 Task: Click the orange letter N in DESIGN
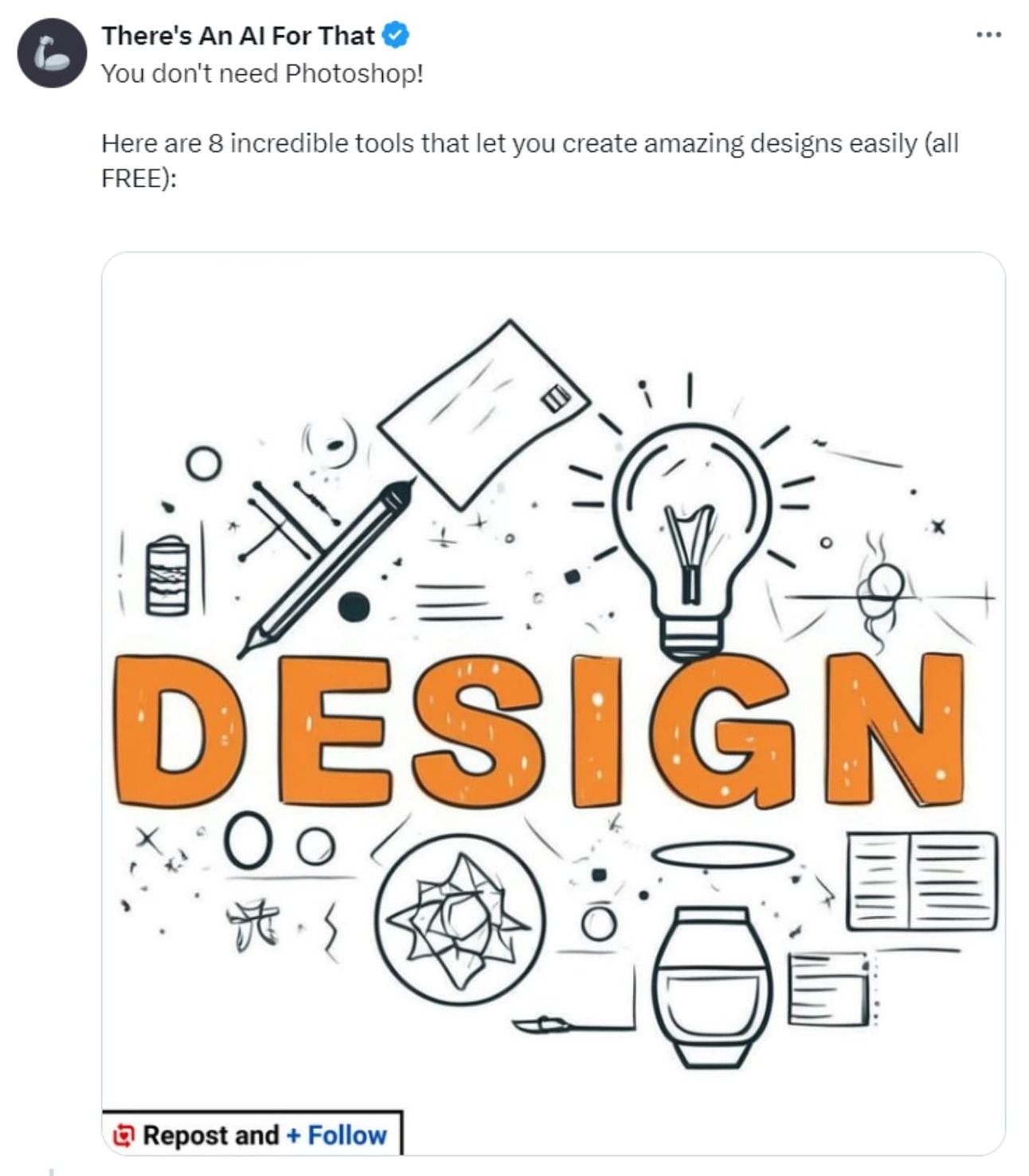[x=894, y=729]
